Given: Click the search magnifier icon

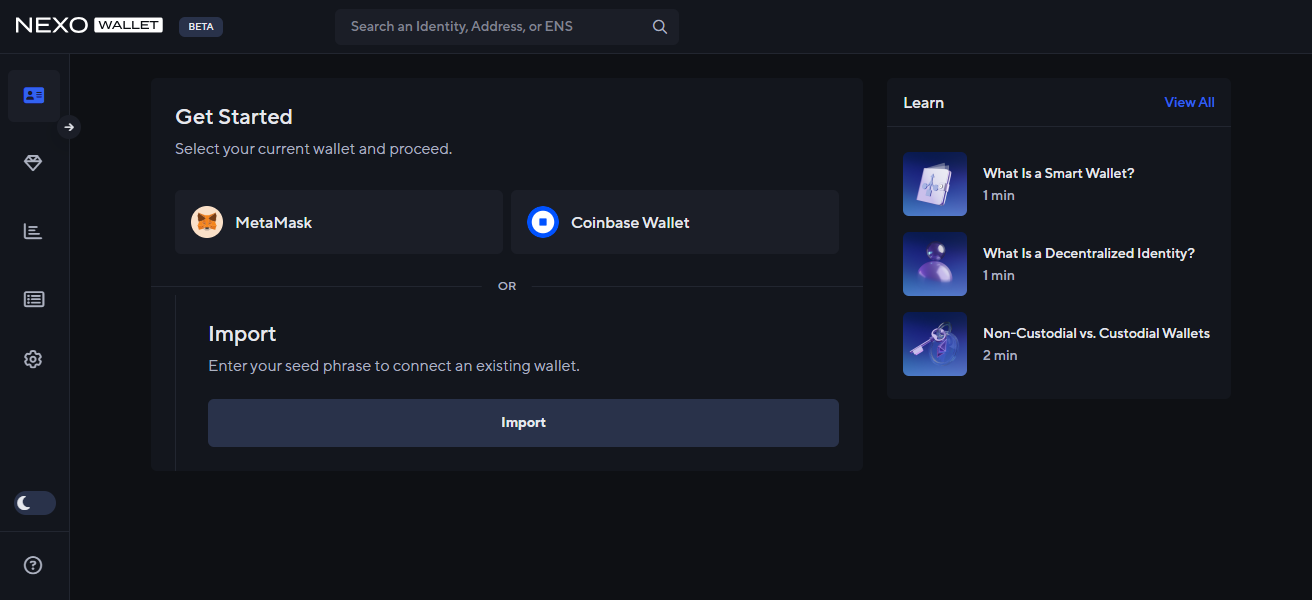Looking at the screenshot, I should tap(659, 26).
